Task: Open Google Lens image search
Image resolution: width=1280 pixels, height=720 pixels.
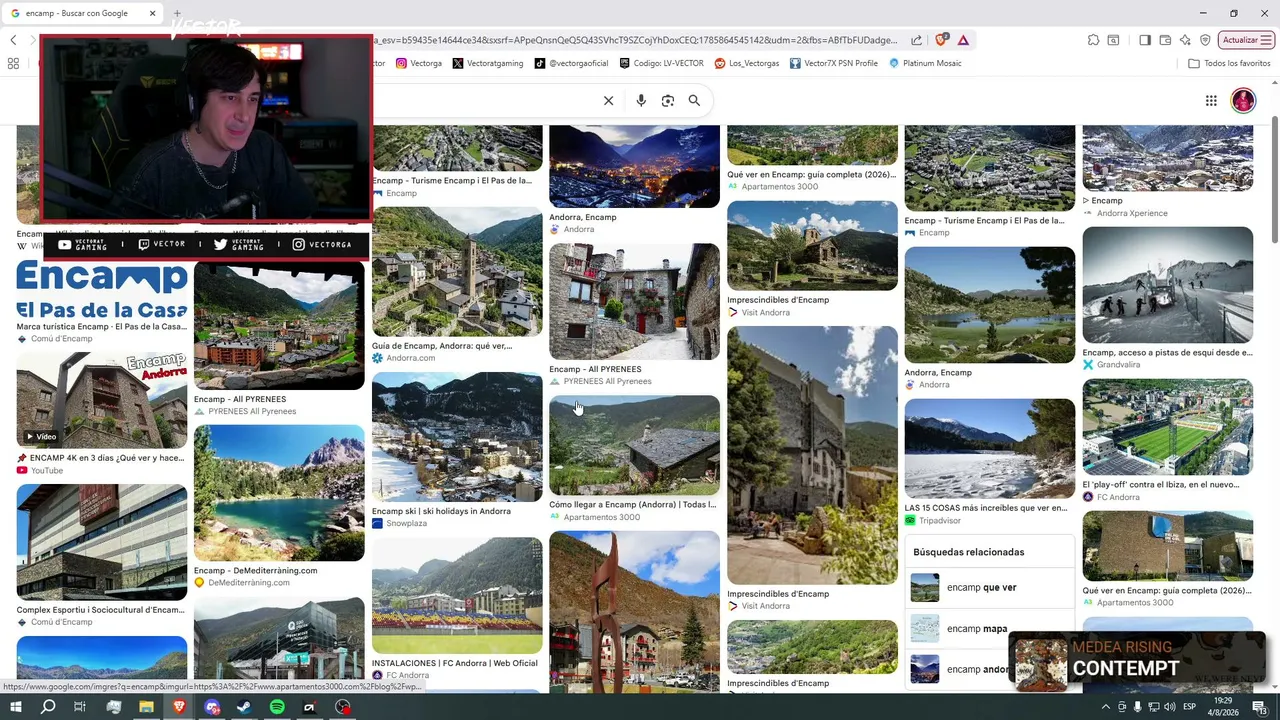Action: point(668,100)
